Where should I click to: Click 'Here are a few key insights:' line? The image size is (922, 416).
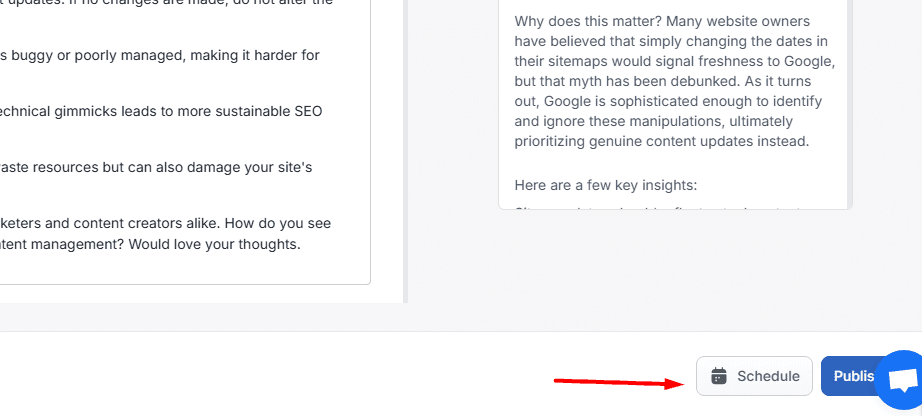pyautogui.click(x=606, y=185)
